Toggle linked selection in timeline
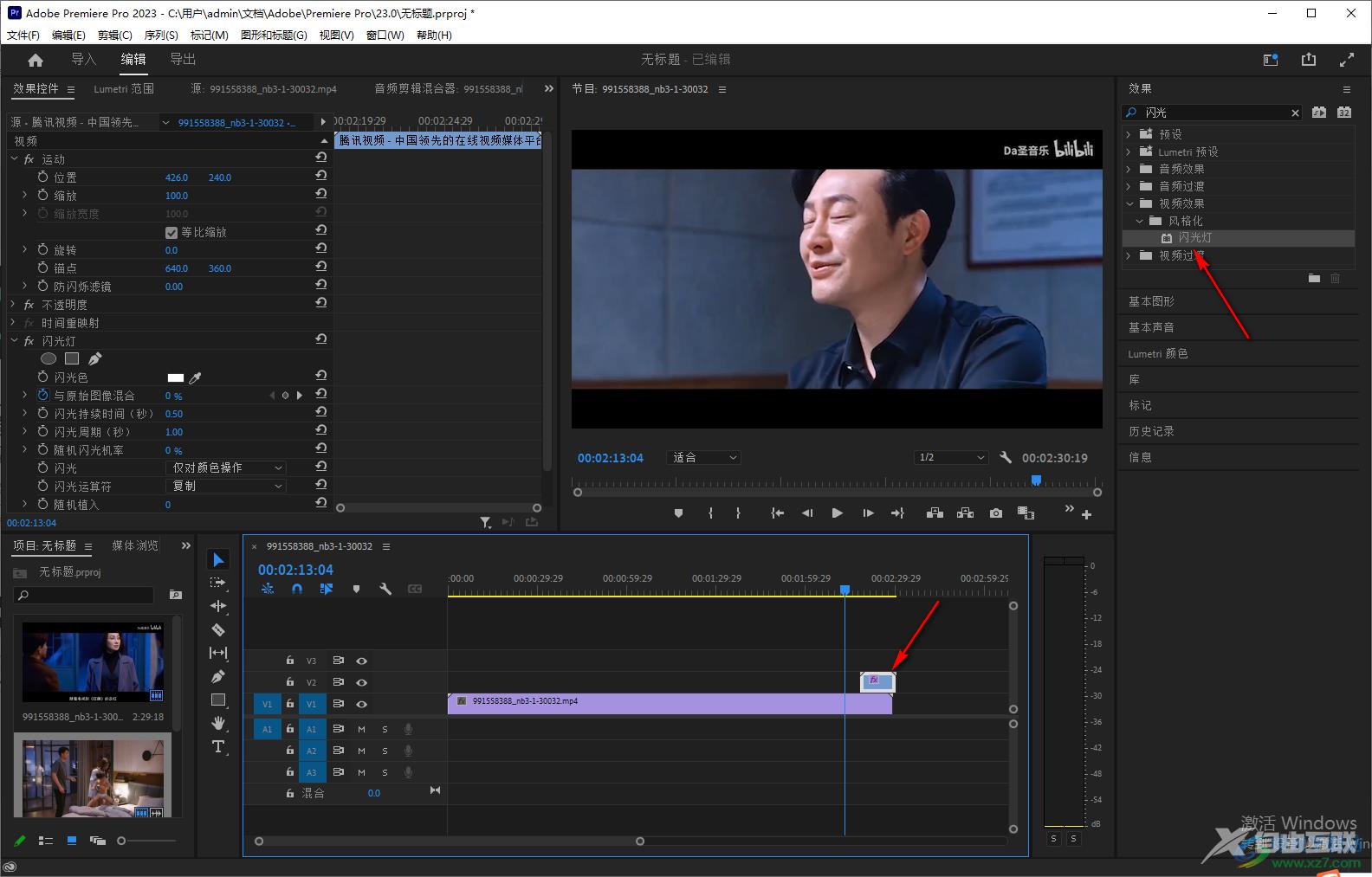Image resolution: width=1372 pixels, height=877 pixels. click(x=327, y=589)
